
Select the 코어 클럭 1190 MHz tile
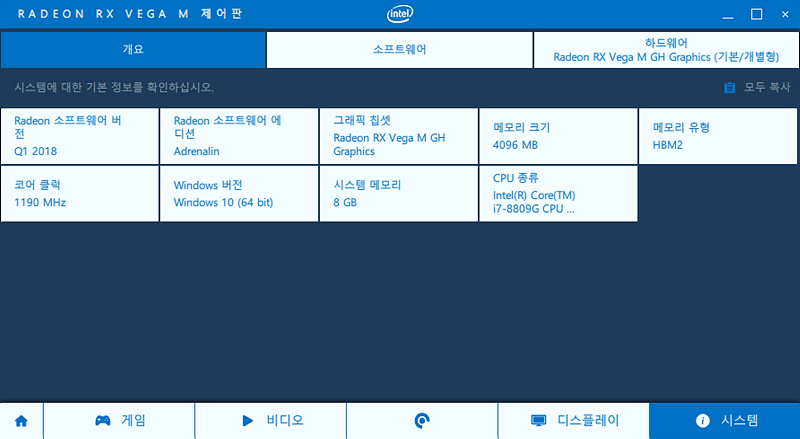[x=80, y=193]
